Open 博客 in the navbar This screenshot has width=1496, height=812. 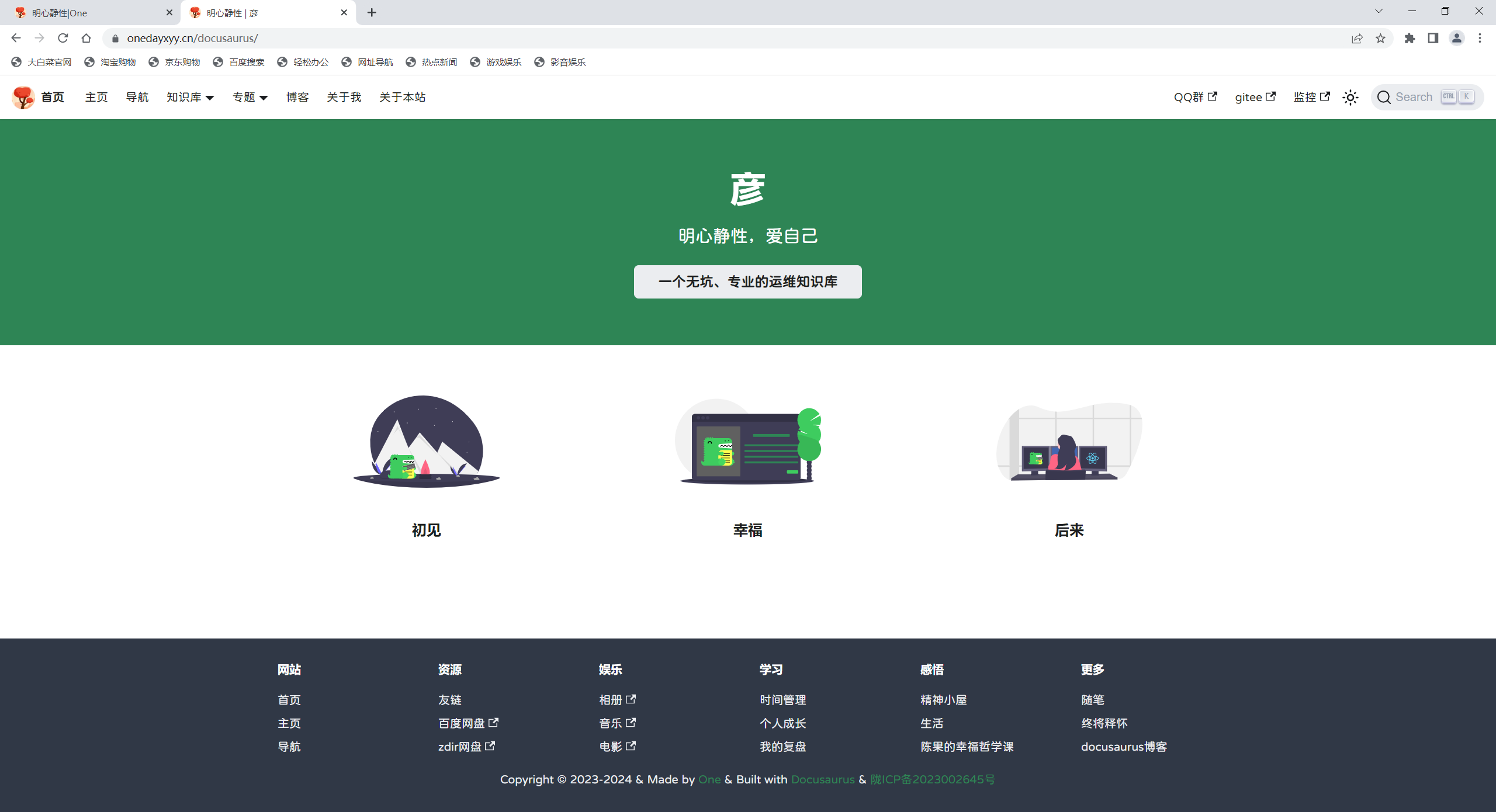coord(297,98)
